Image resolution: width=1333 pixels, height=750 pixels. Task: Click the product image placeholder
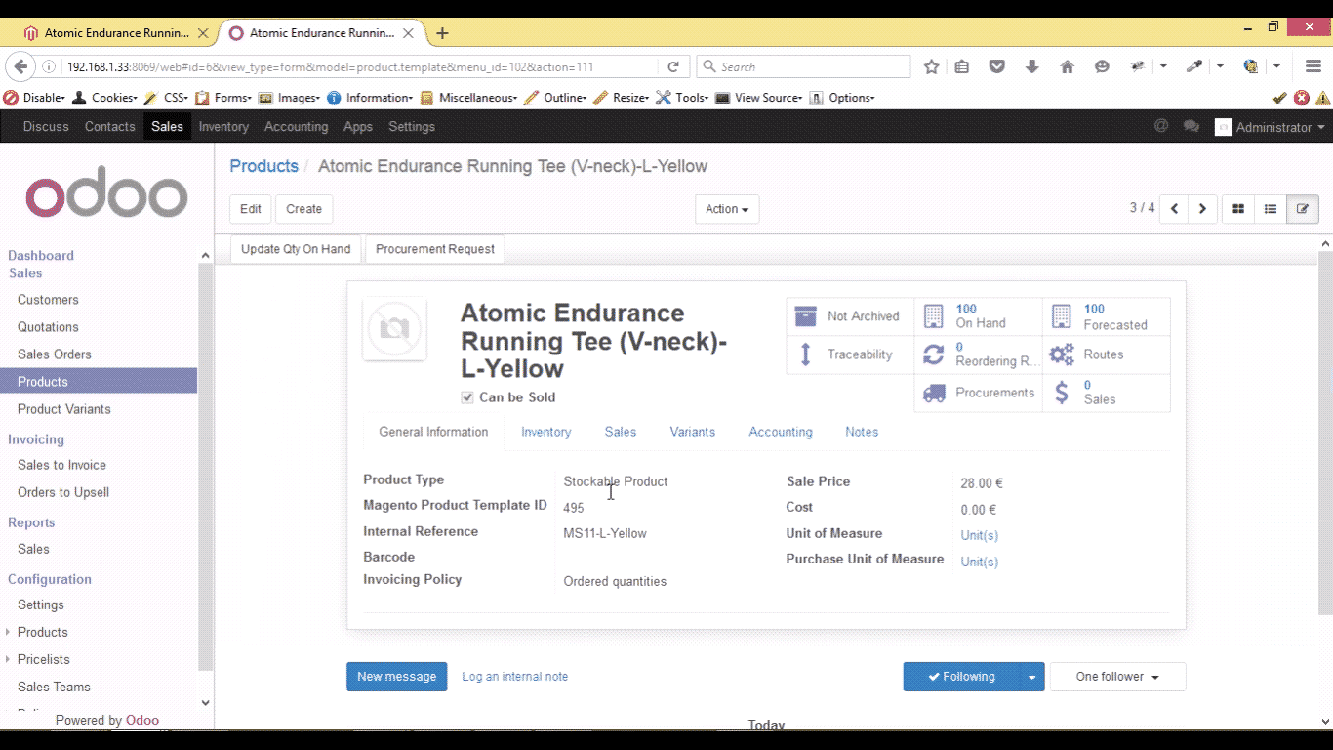394,328
